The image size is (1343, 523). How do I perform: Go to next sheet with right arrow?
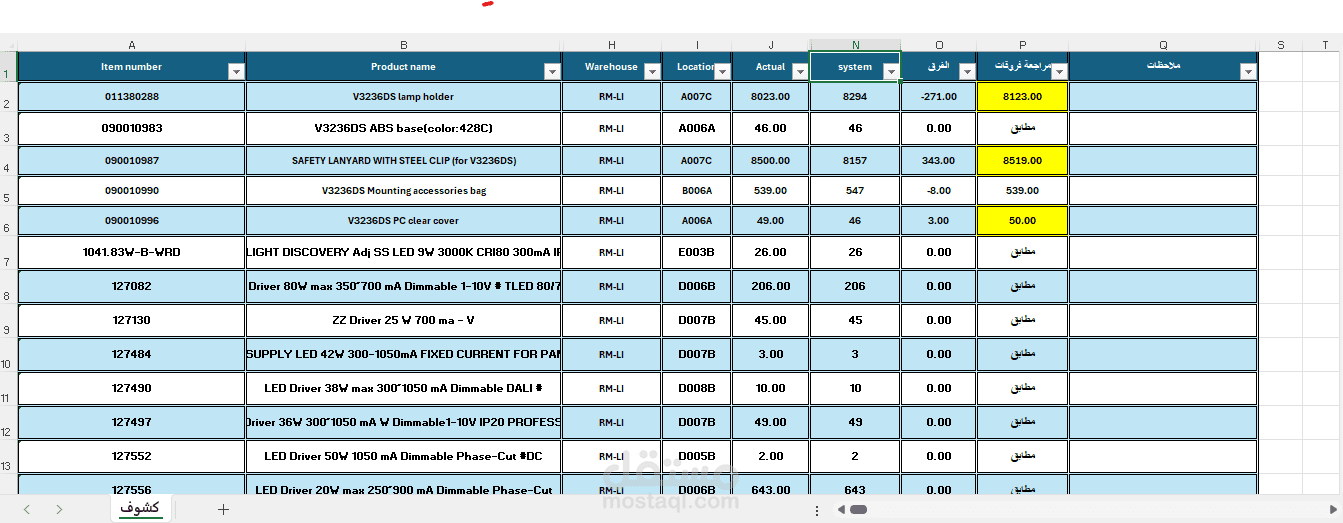(x=59, y=509)
